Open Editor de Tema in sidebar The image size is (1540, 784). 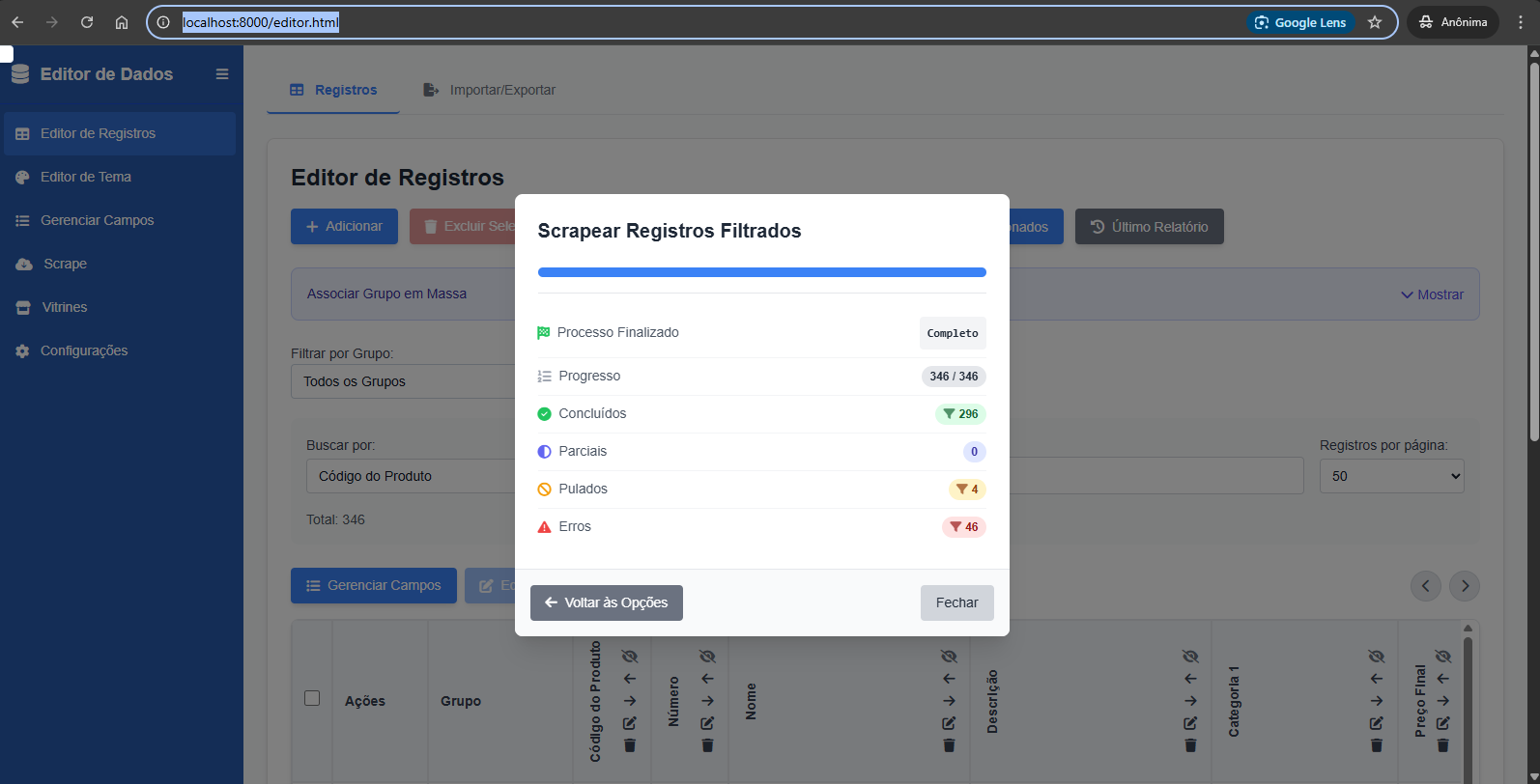coord(86,177)
